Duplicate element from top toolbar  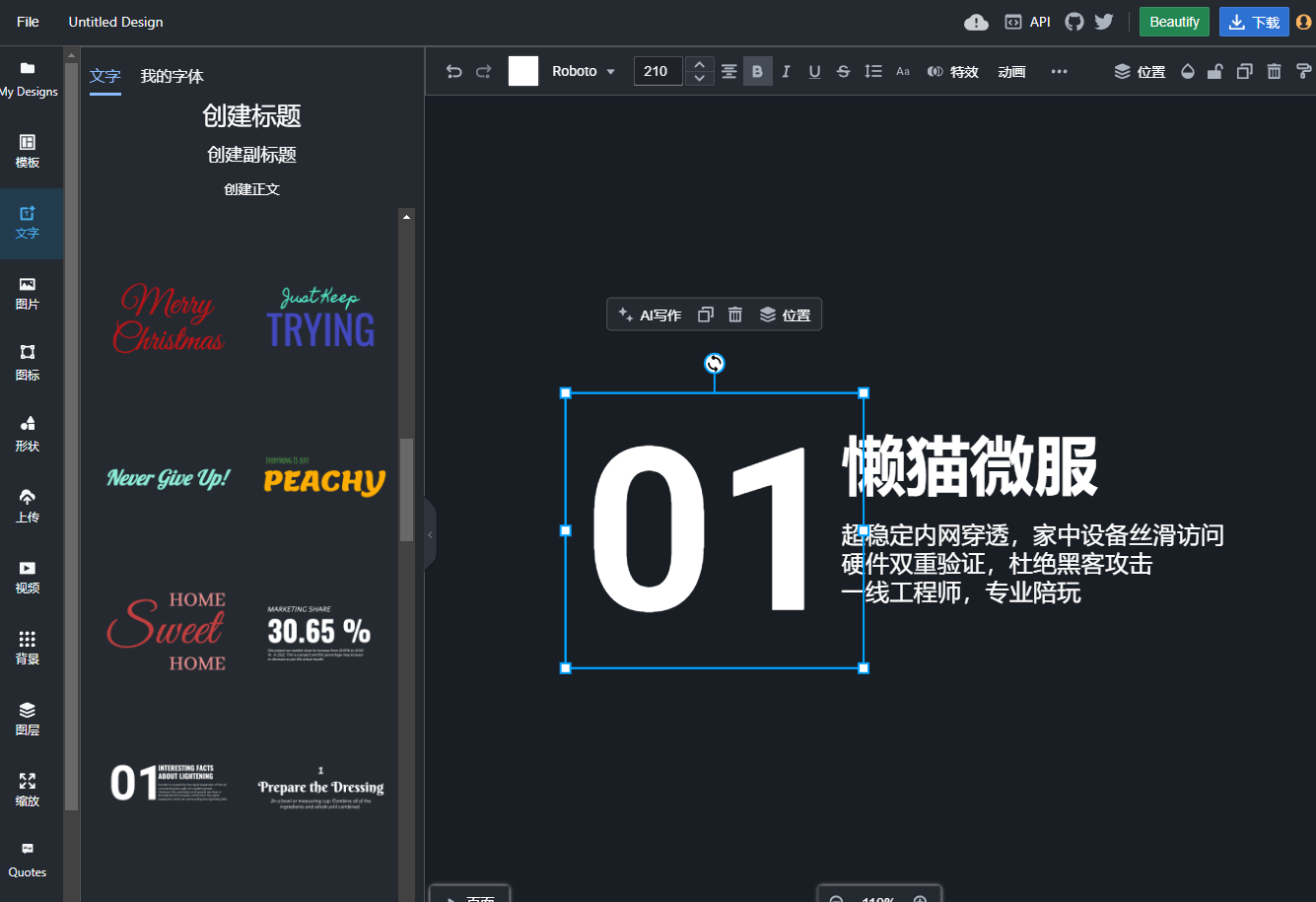(x=1245, y=71)
